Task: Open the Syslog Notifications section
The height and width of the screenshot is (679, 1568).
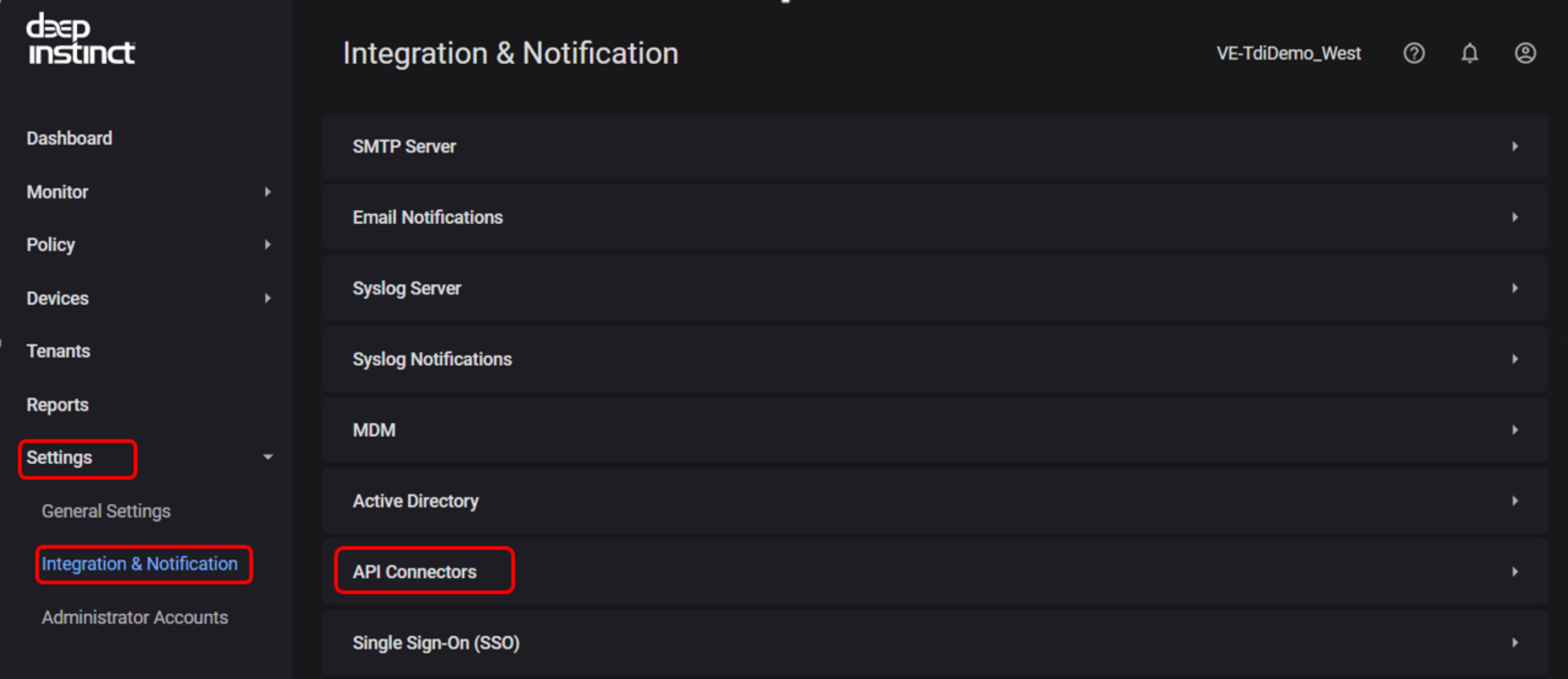Action: [432, 359]
